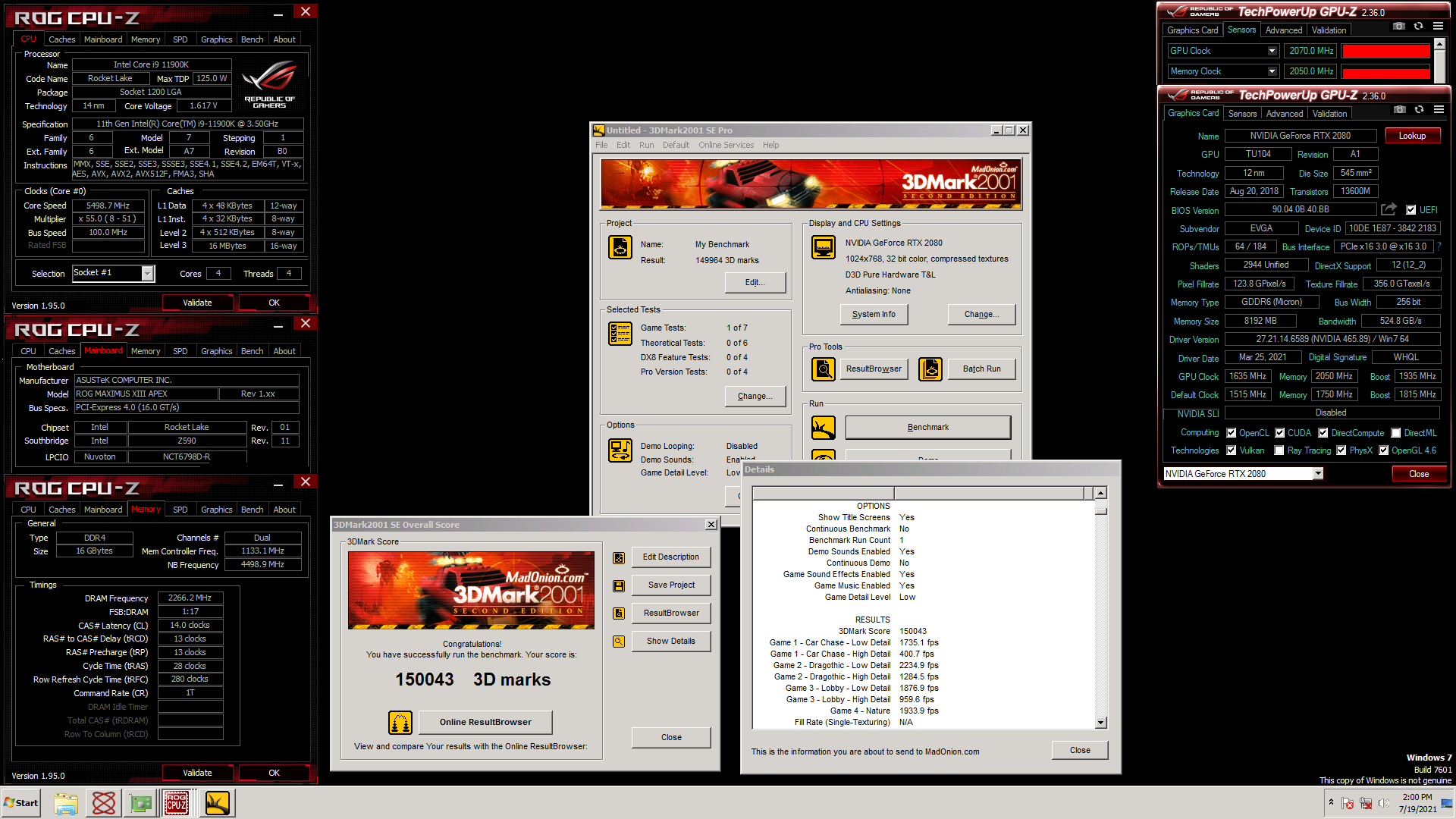Click the Online ResultBrowser button
Image resolution: width=1456 pixels, height=819 pixels.
(x=485, y=723)
